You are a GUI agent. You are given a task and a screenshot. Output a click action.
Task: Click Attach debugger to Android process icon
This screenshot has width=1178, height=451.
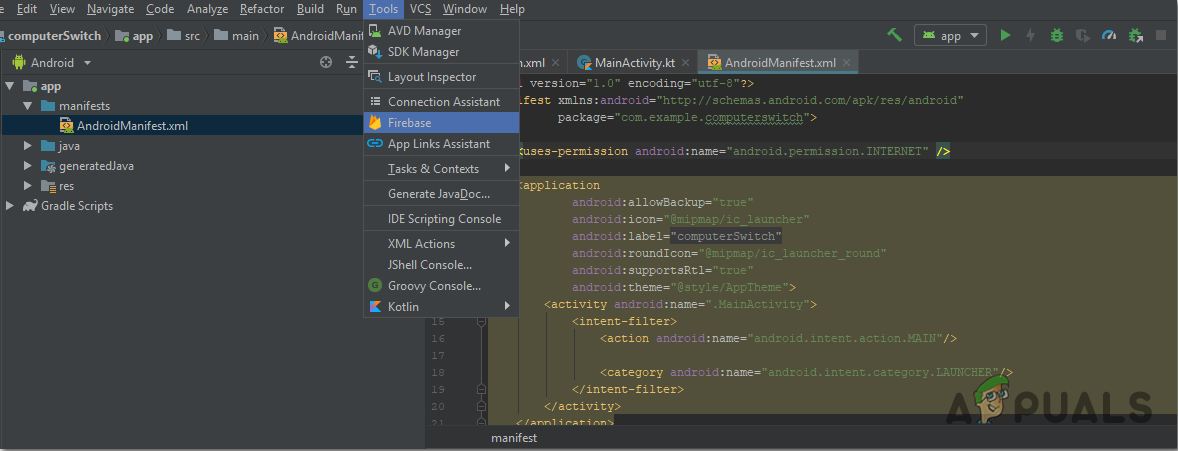point(1135,35)
